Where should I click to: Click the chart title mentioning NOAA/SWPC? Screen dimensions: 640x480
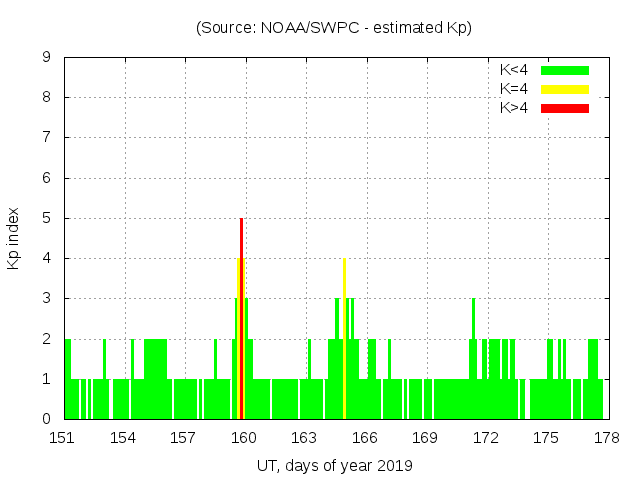[x=333, y=28]
